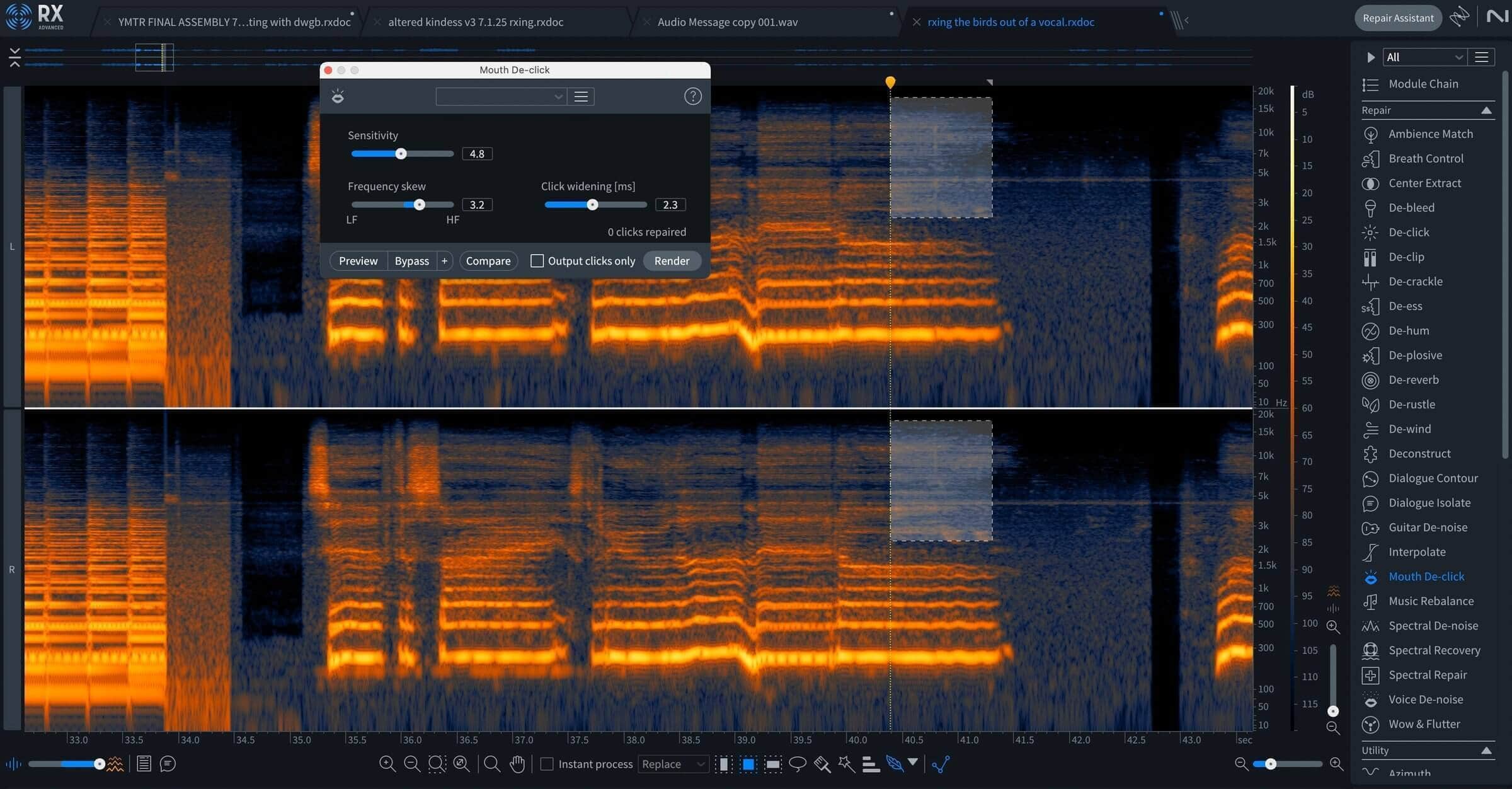Open the De-reverb module
Screen dimensions: 1512x789
1401,379
